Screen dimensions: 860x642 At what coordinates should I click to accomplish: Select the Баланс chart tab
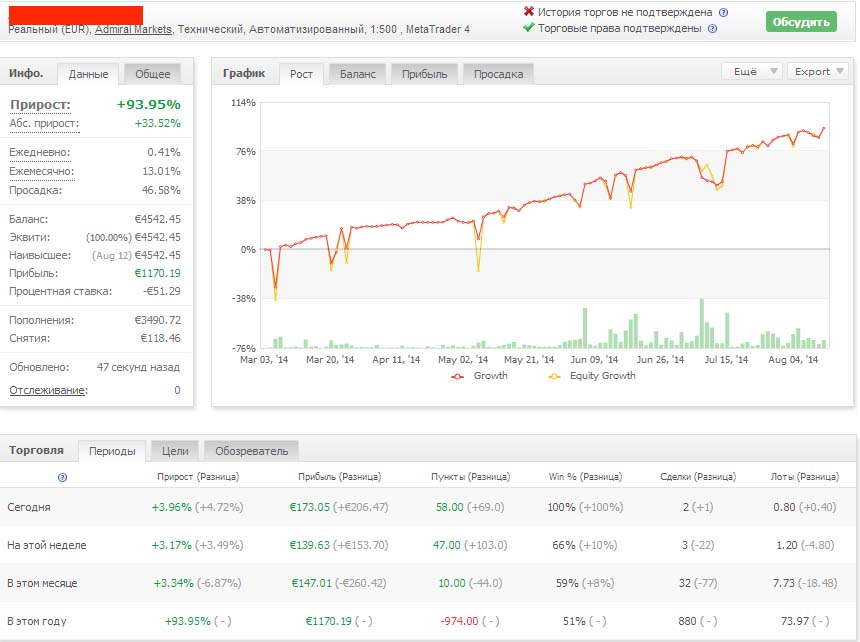(358, 73)
